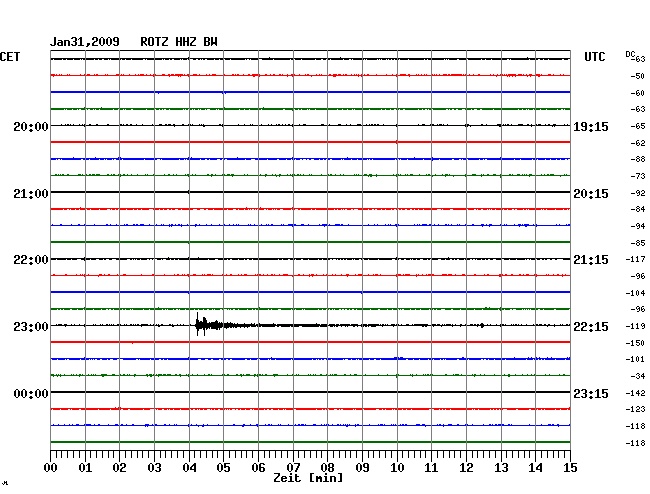The image size is (650, 494).
Task: Click the DC offset value -60
Action: pyautogui.click(x=637, y=93)
